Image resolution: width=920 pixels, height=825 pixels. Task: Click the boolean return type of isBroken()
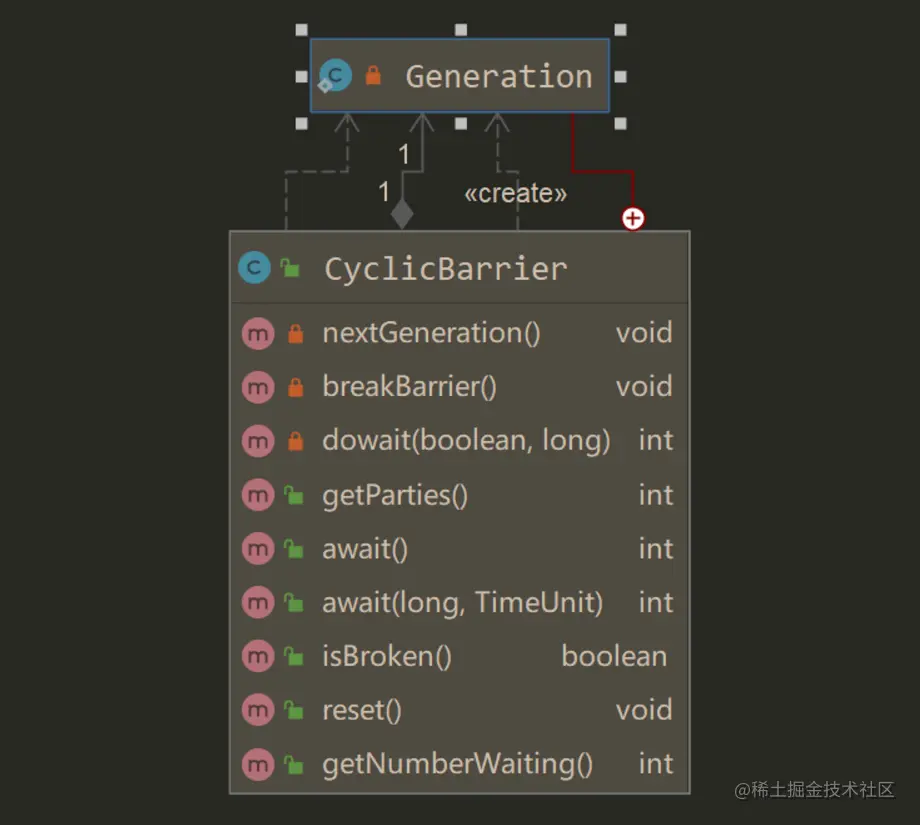click(614, 657)
